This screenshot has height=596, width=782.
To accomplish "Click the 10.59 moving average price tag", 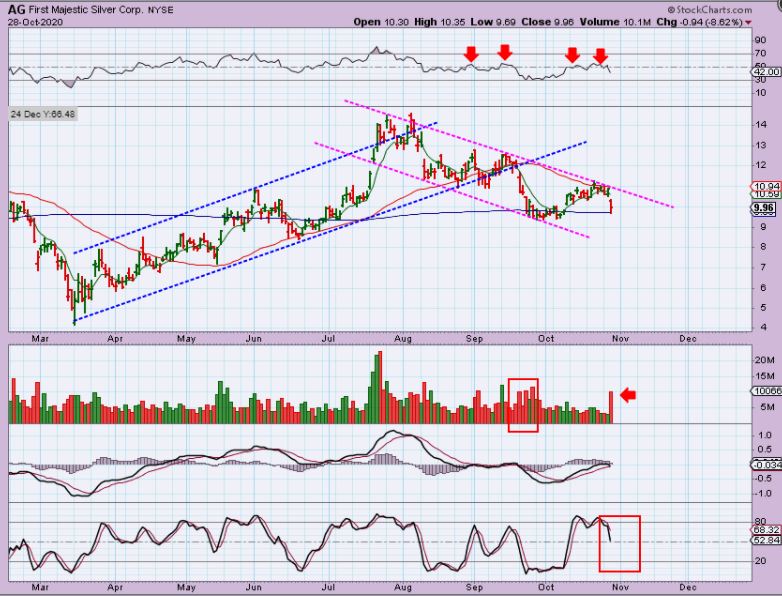I will [766, 194].
